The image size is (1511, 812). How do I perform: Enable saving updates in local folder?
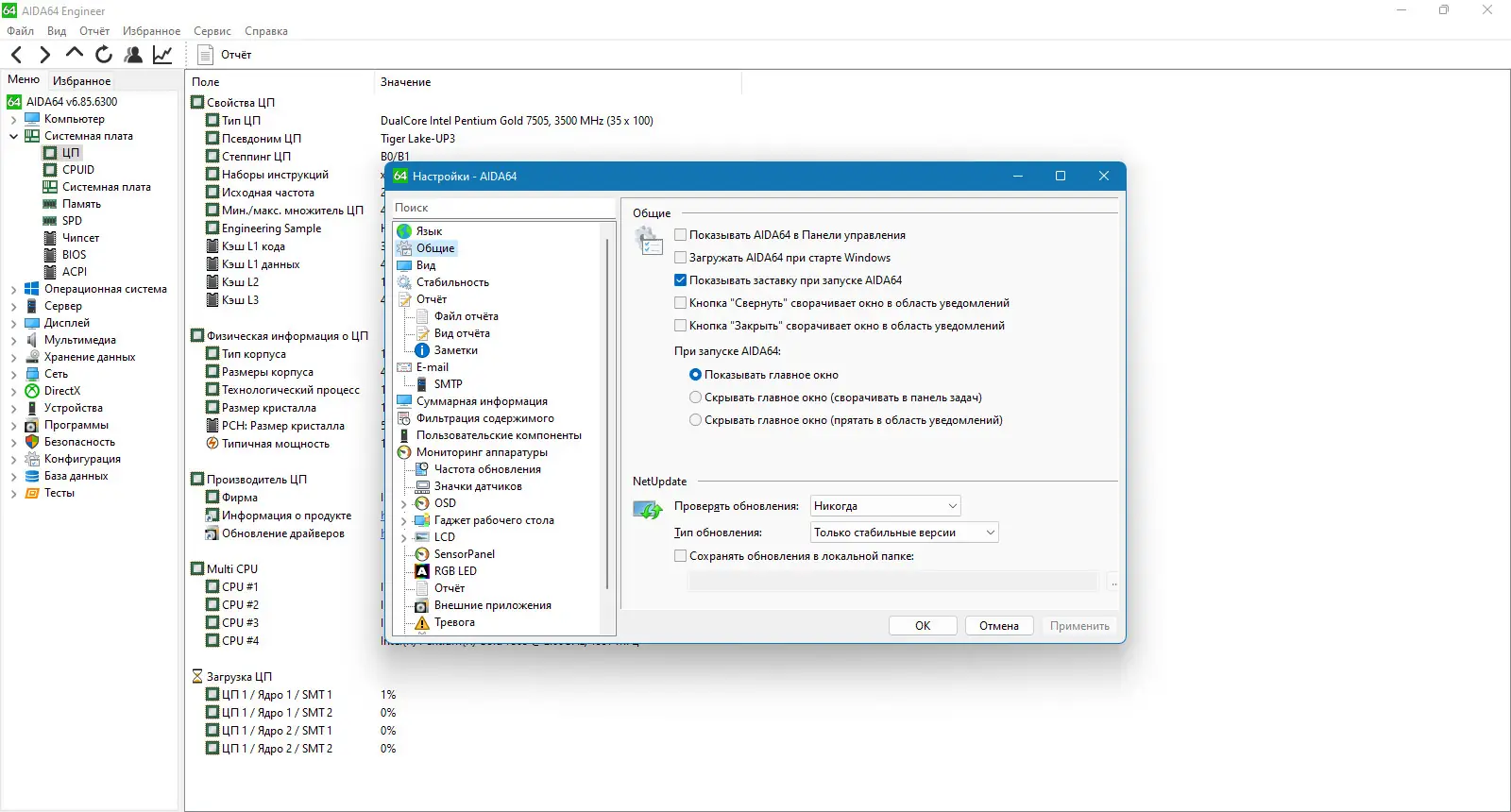point(681,556)
